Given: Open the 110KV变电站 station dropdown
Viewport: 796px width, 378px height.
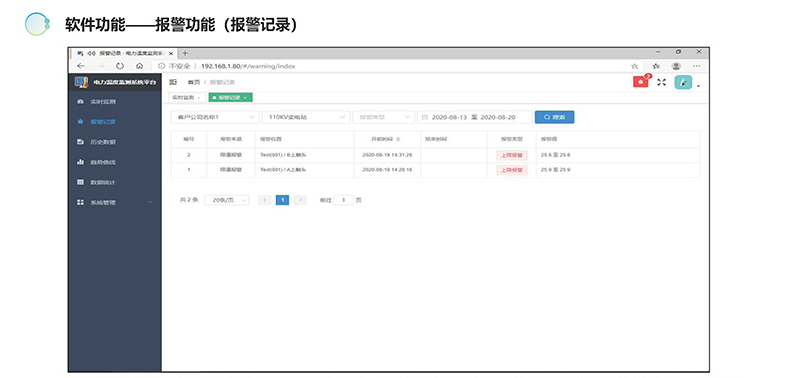Looking at the screenshot, I should [306, 117].
